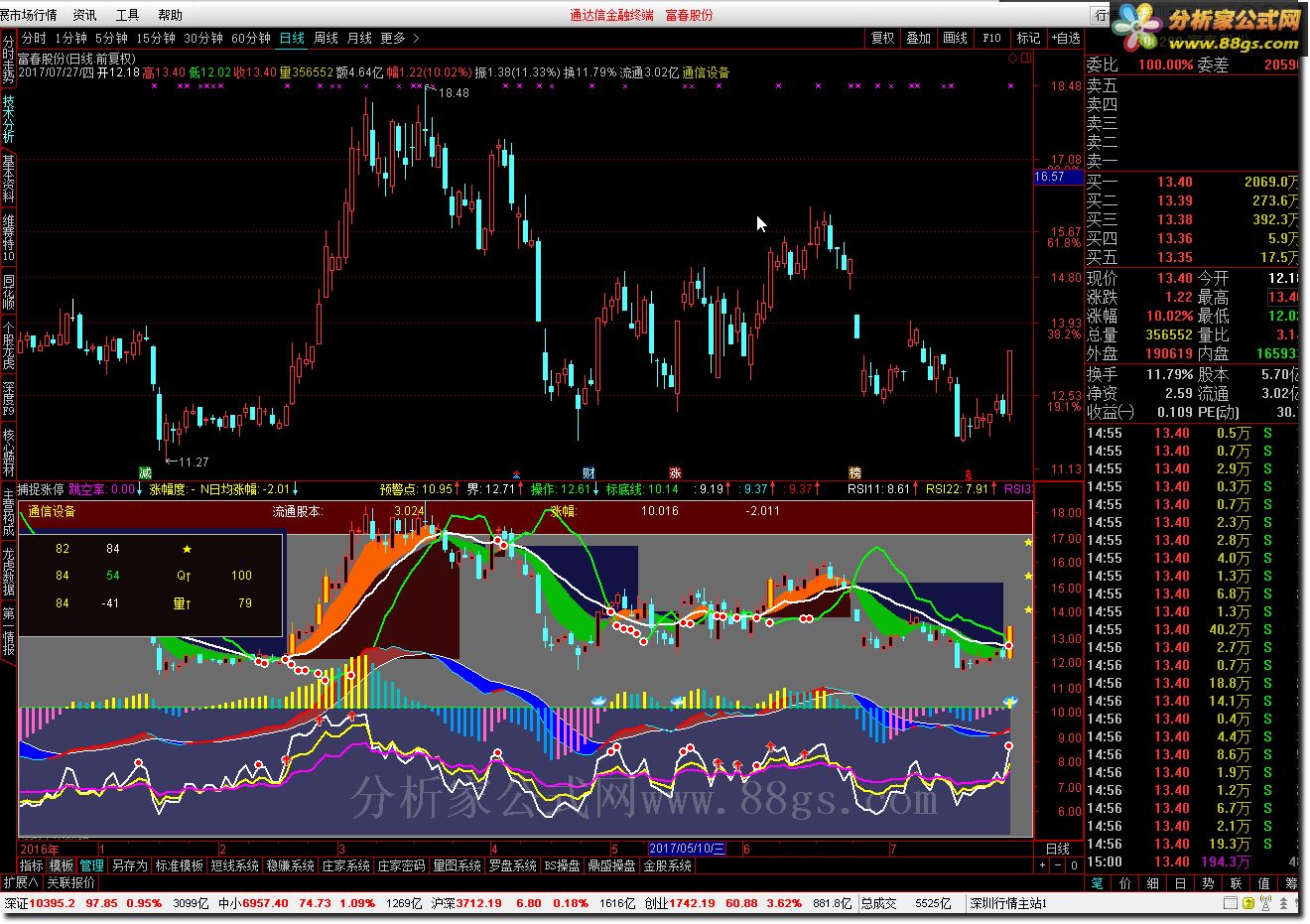
Task: Switch to 周线 weekly chart
Action: [x=326, y=38]
